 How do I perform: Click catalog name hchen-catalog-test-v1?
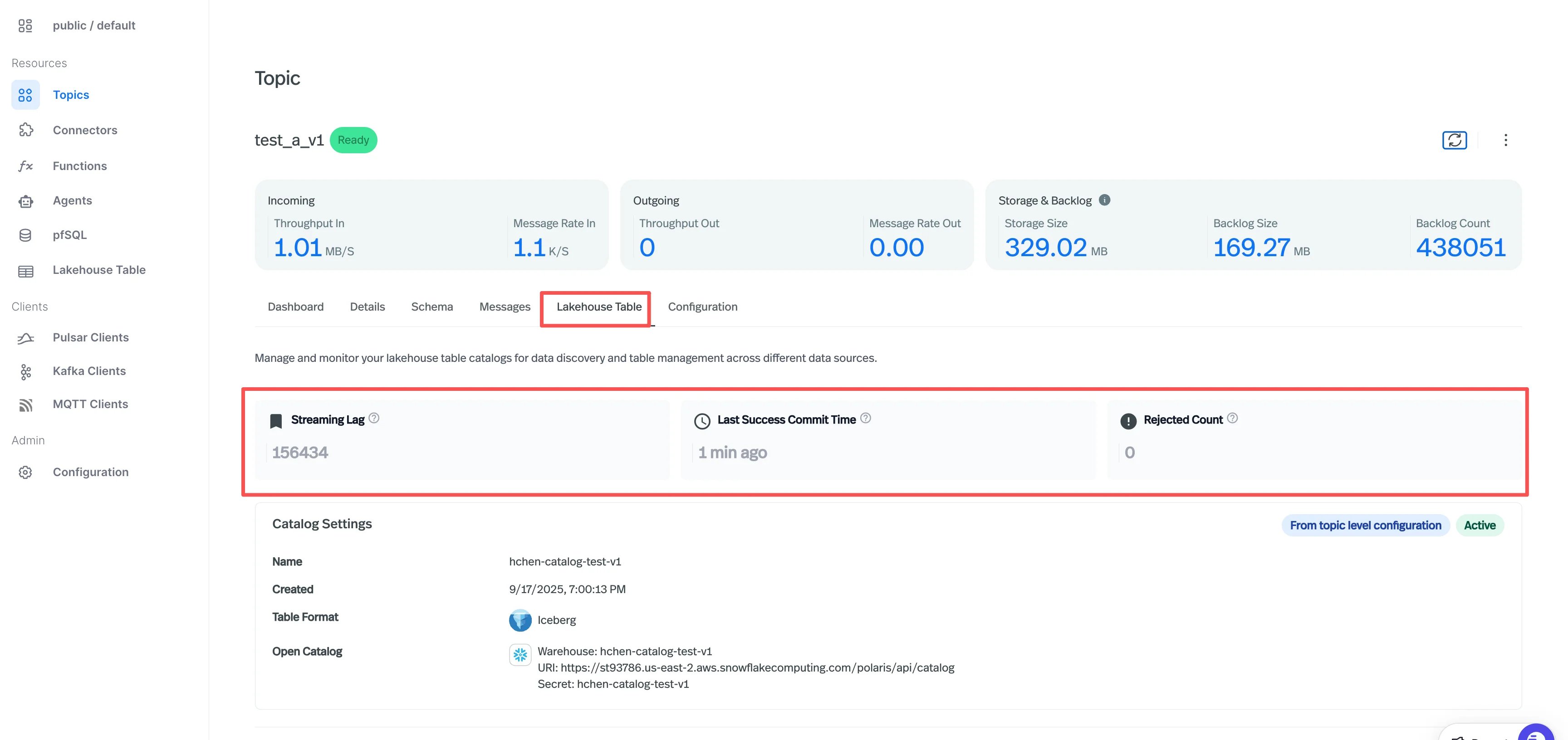coord(565,562)
